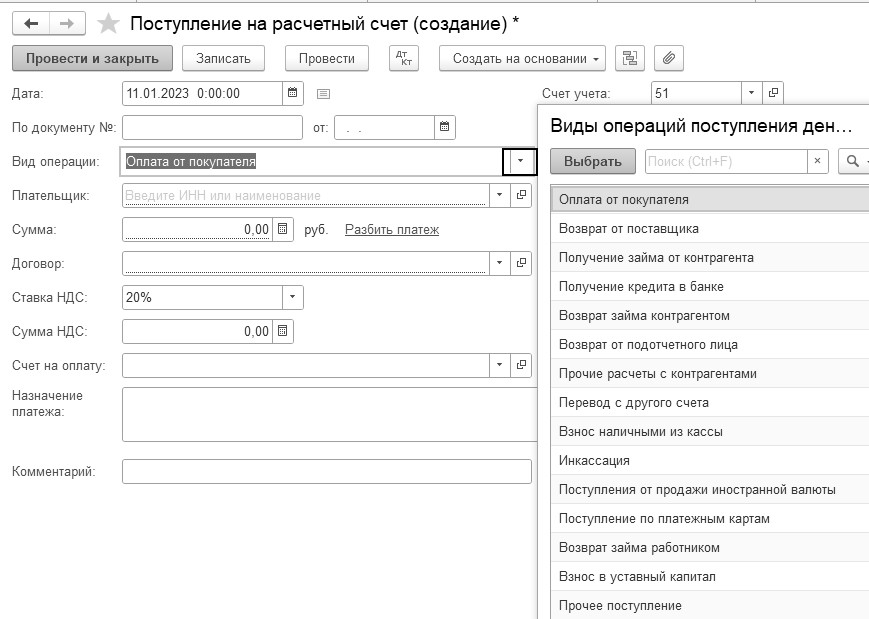Open the calendar for the 'от' date field
This screenshot has width=869, height=619.
444,127
